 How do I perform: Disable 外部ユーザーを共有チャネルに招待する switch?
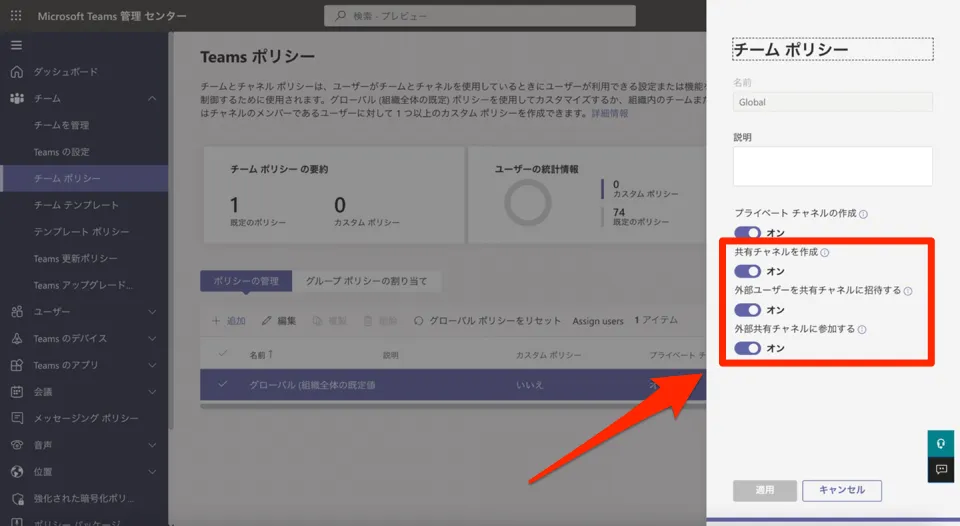click(747, 310)
